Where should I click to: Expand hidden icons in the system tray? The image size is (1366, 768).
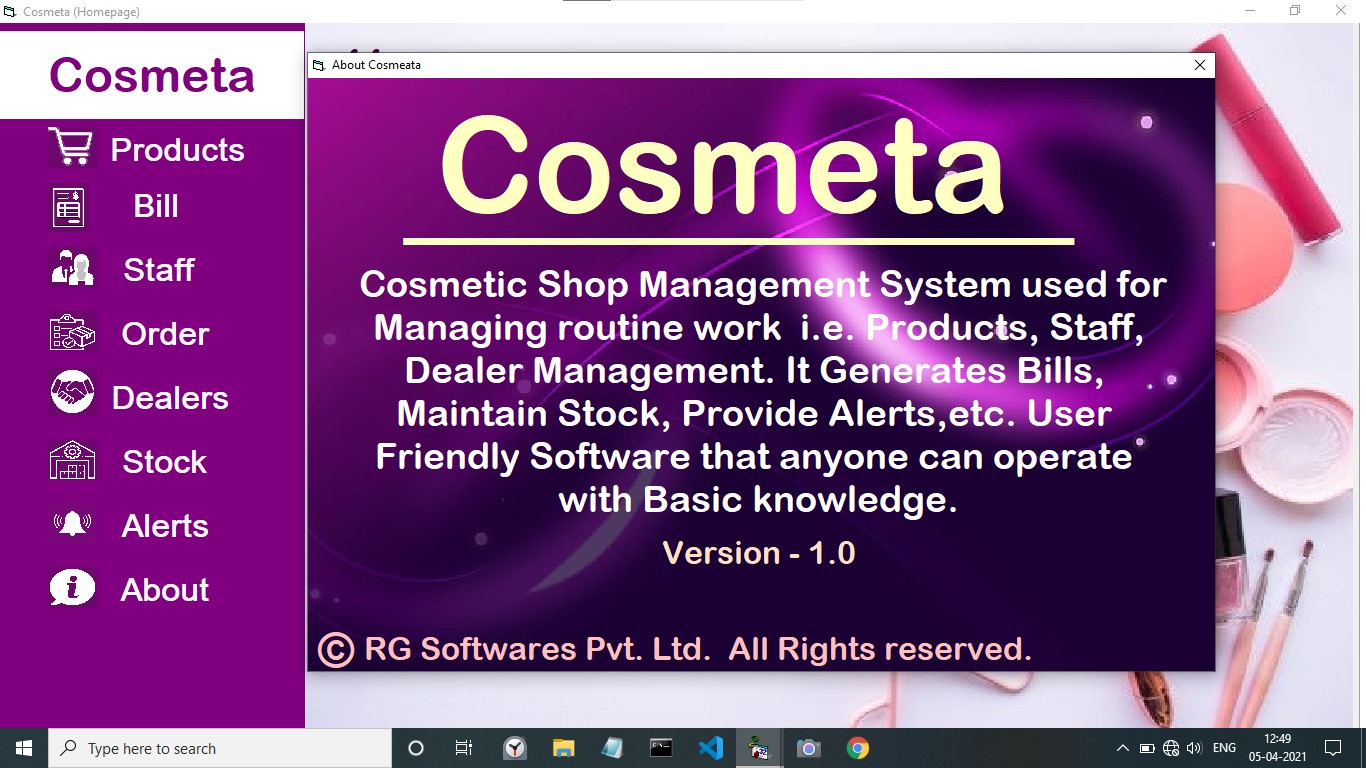coord(1122,747)
